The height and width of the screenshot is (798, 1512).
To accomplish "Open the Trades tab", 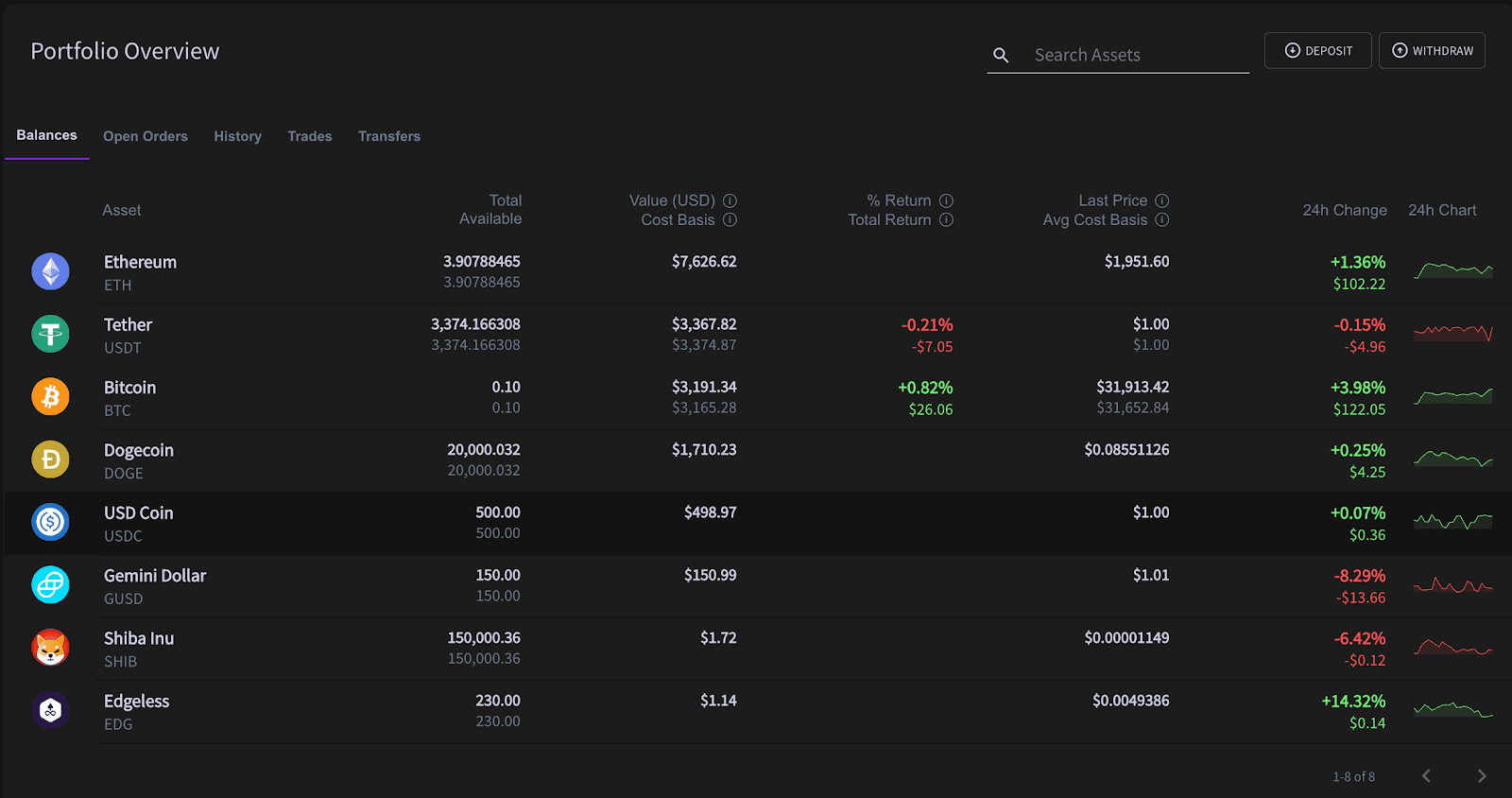I will (310, 136).
